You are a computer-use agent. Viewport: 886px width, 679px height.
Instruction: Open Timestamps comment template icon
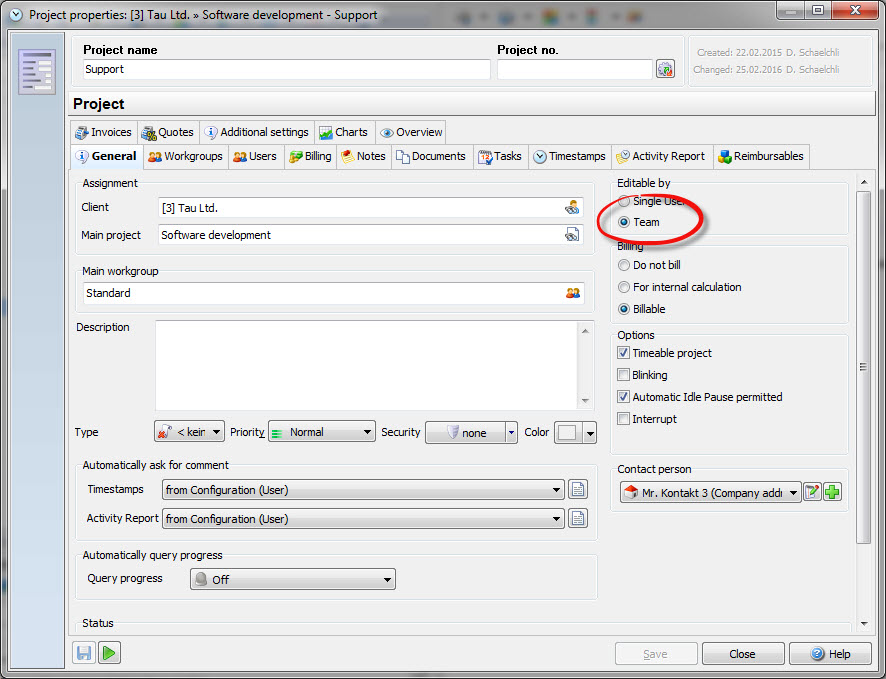click(578, 490)
